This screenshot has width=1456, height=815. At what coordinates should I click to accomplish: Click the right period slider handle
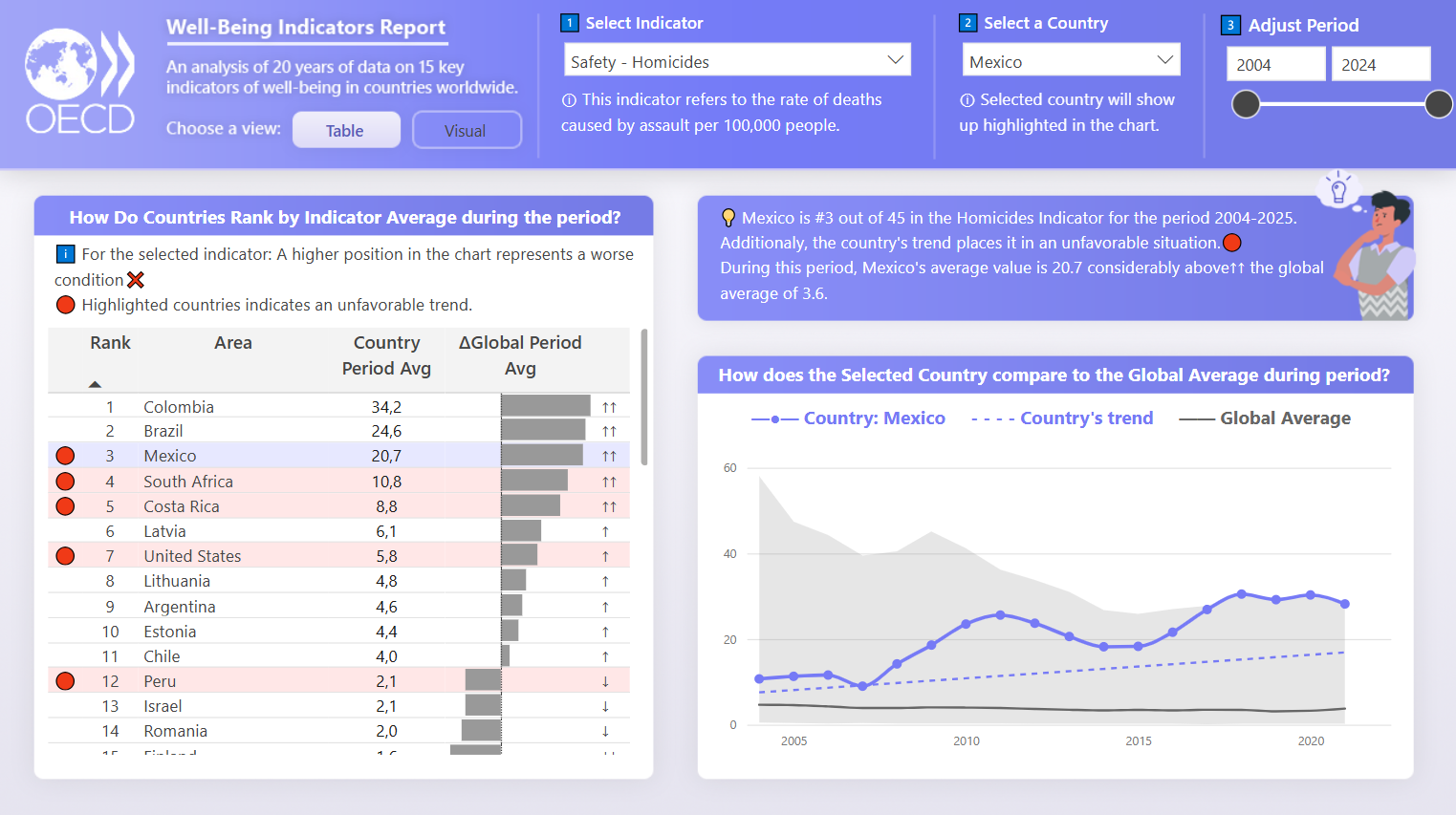click(x=1439, y=104)
